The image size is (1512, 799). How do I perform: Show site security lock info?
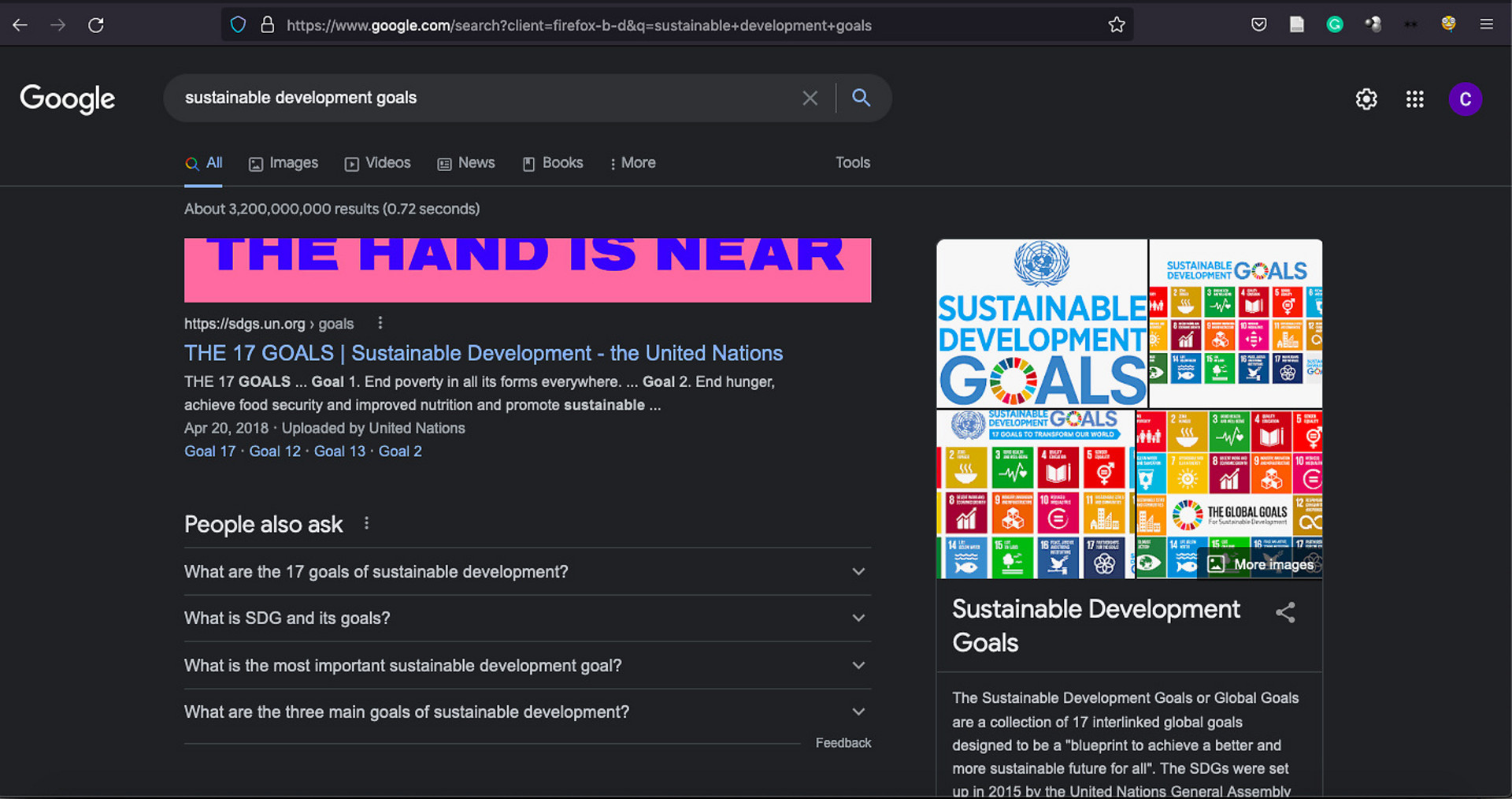[x=268, y=24]
